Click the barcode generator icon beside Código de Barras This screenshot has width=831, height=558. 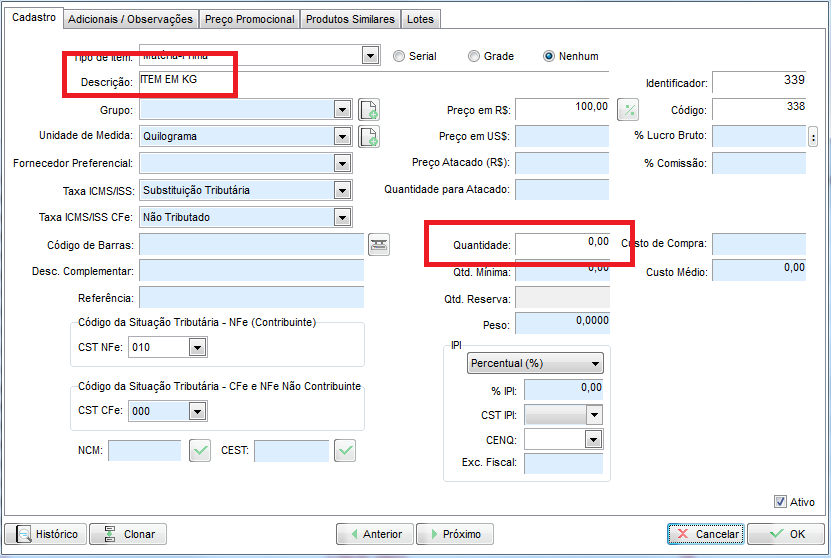pos(378,244)
